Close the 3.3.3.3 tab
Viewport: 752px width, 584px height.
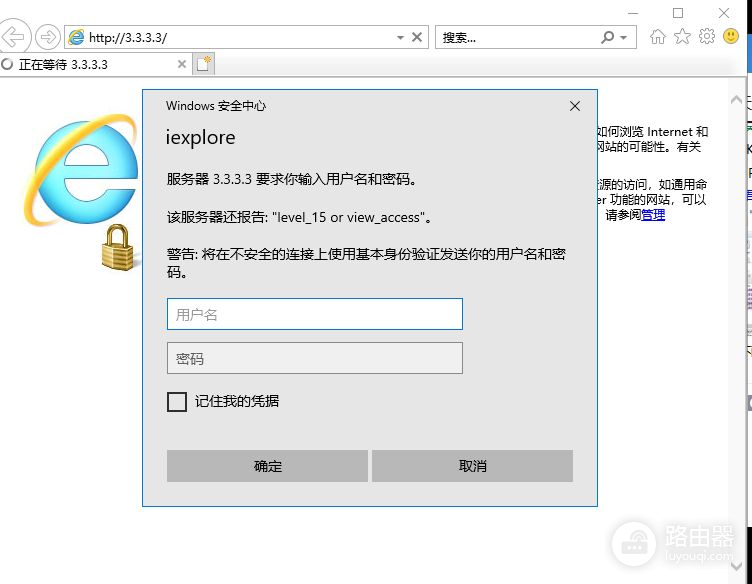tap(181, 64)
